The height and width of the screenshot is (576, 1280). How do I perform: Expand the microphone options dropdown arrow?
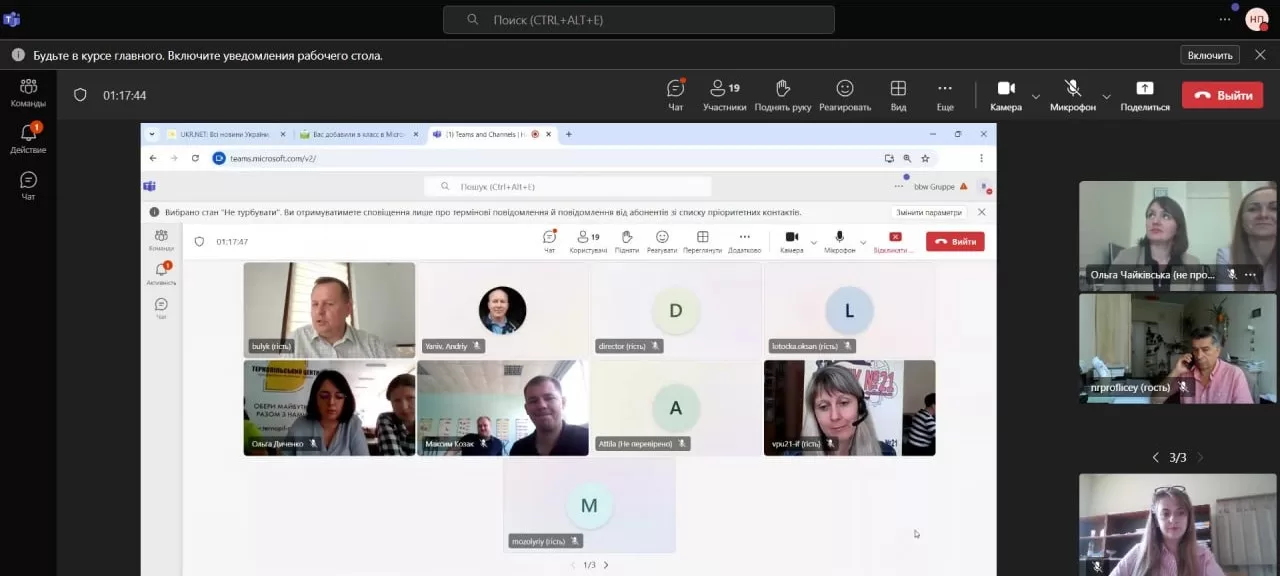pos(1106,97)
